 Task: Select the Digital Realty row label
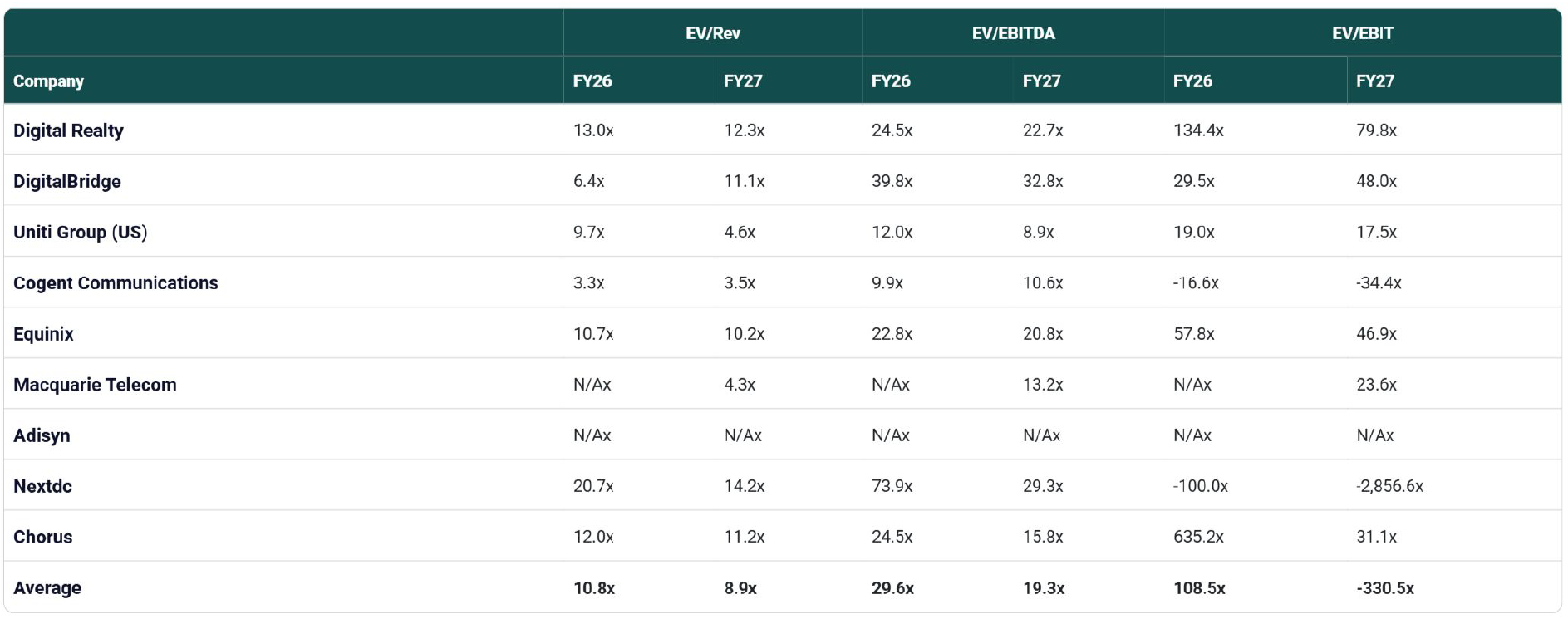[68, 130]
